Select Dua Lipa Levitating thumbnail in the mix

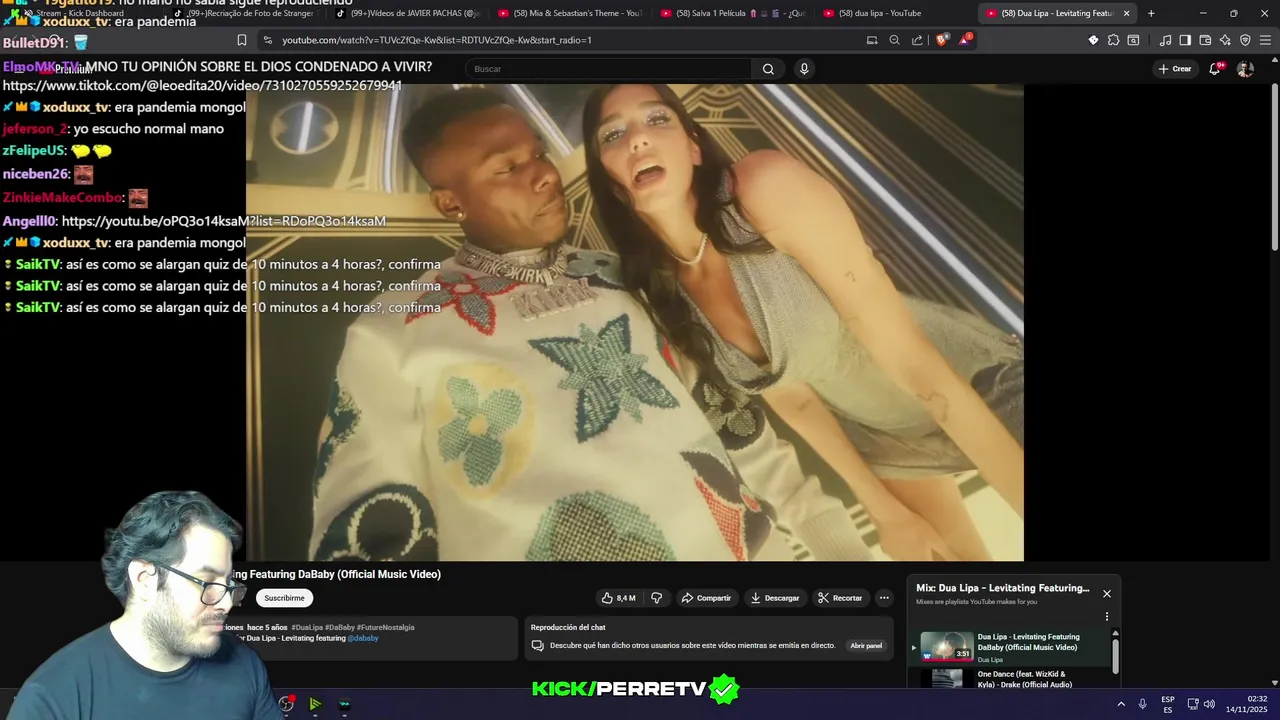tap(946, 647)
